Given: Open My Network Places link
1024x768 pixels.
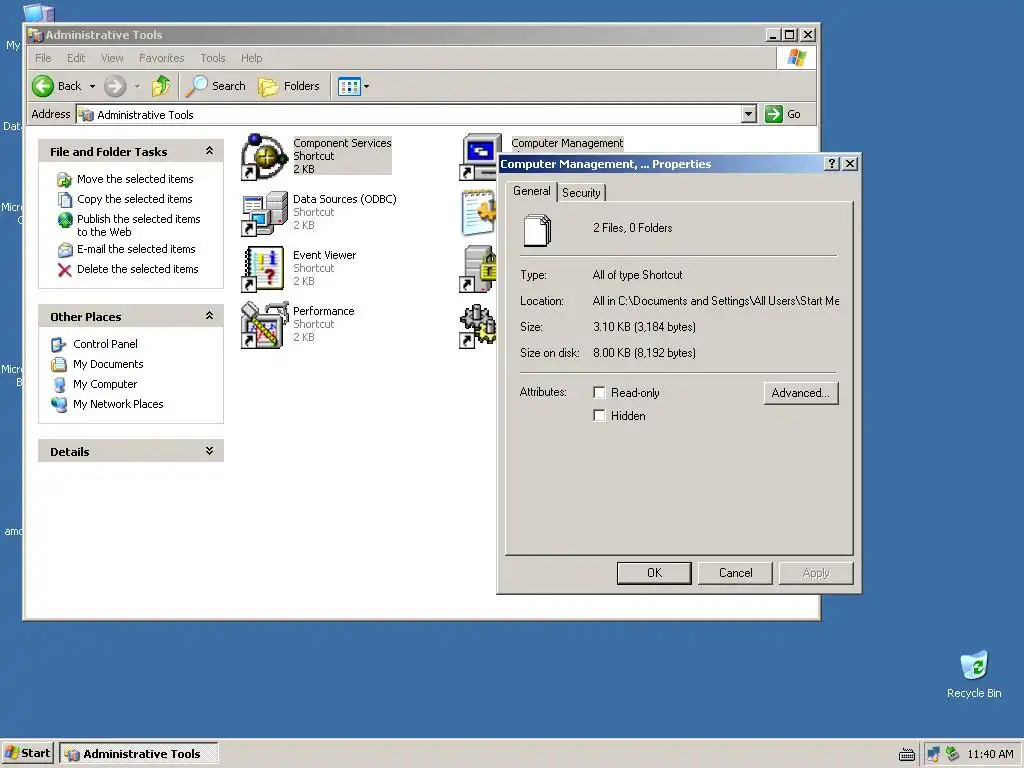Looking at the screenshot, I should pyautogui.click(x=118, y=404).
